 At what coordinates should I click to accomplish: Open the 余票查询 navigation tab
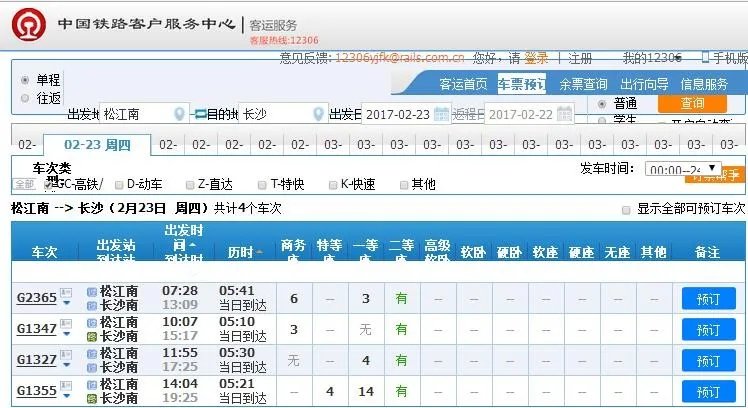click(x=583, y=84)
